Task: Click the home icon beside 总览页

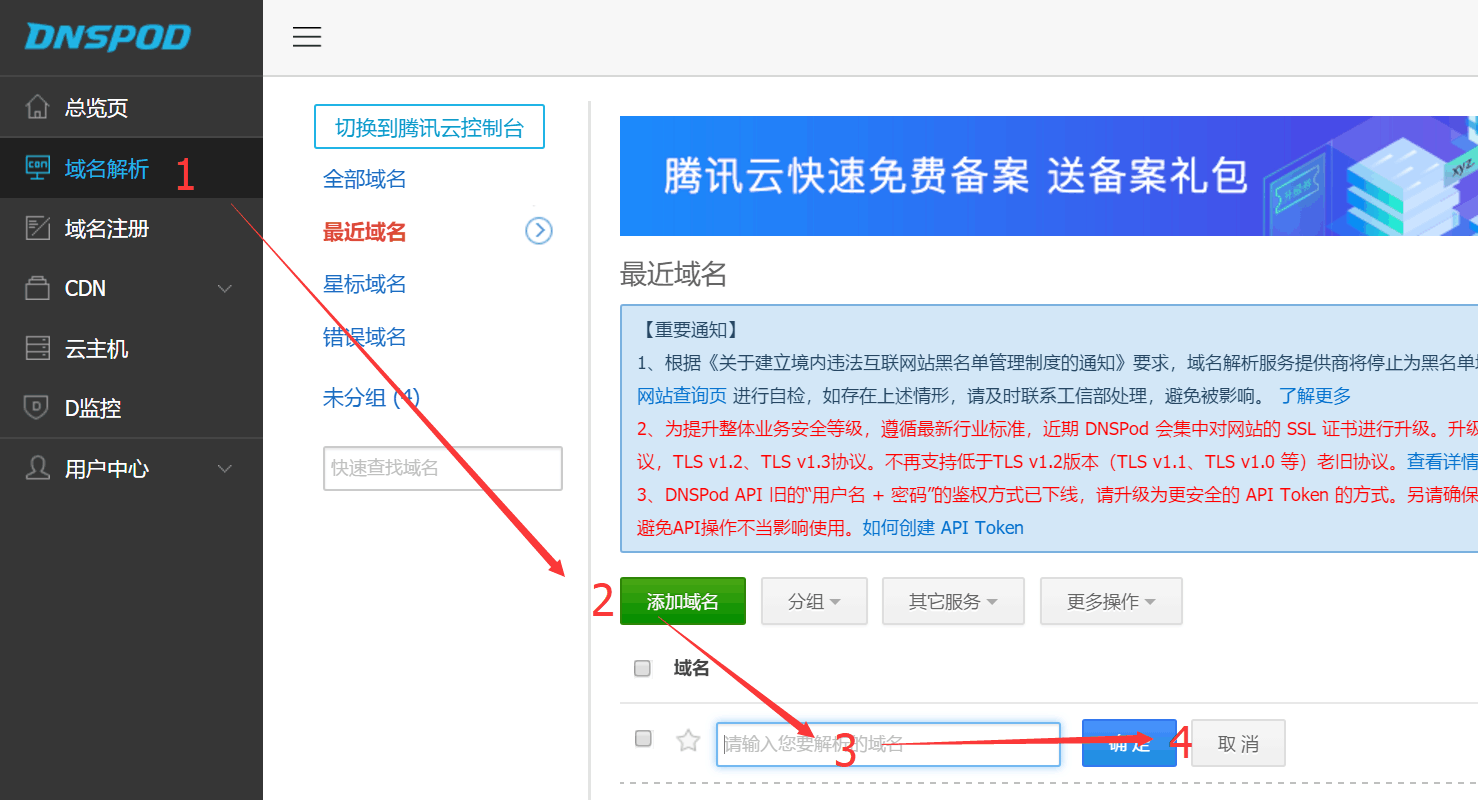Action: tap(37, 107)
